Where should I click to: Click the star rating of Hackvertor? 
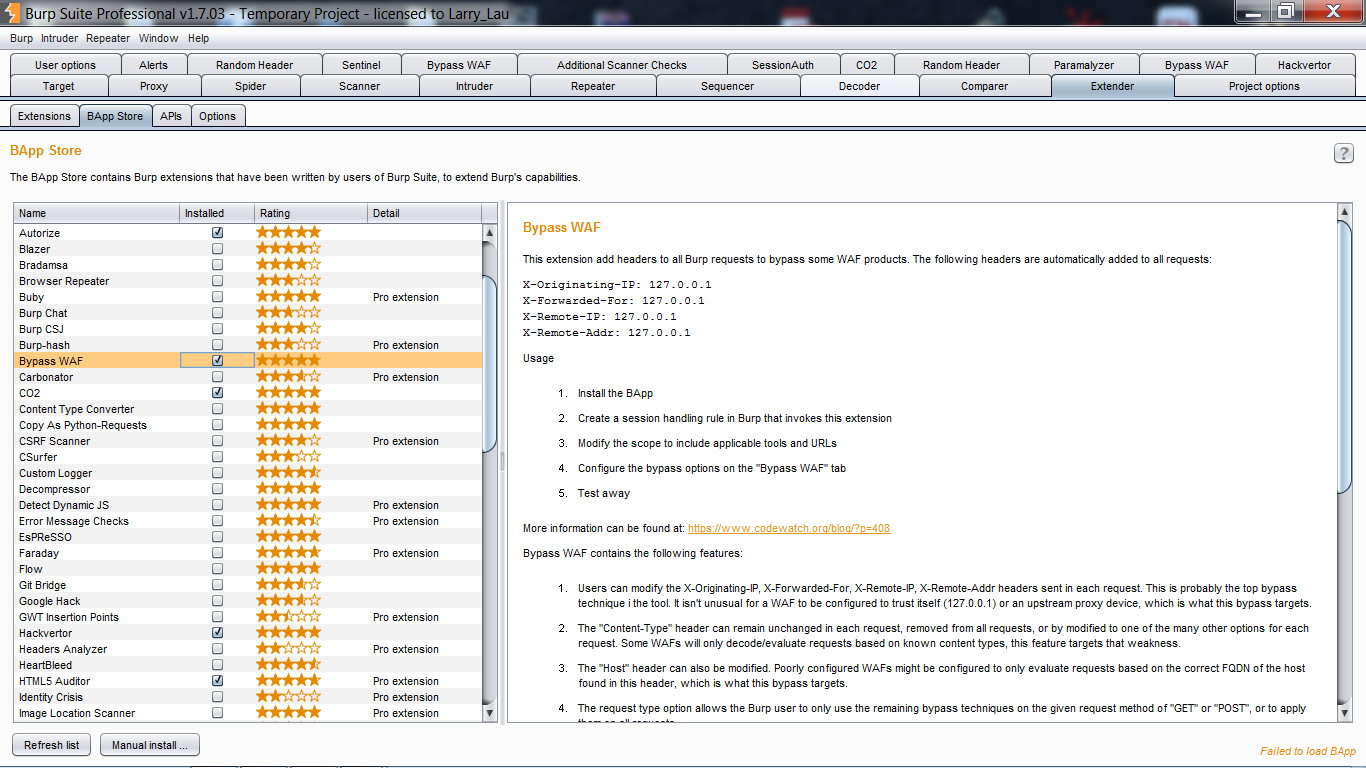288,633
